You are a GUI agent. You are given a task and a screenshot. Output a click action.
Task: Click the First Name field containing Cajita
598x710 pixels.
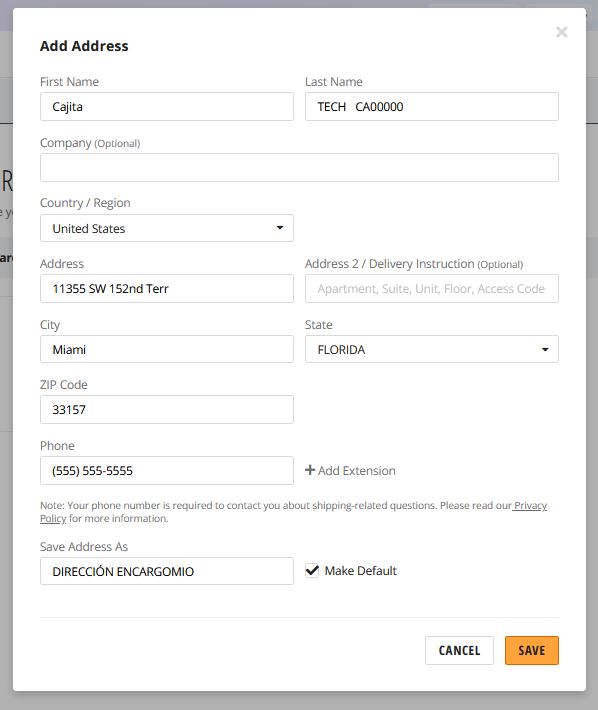(x=167, y=107)
